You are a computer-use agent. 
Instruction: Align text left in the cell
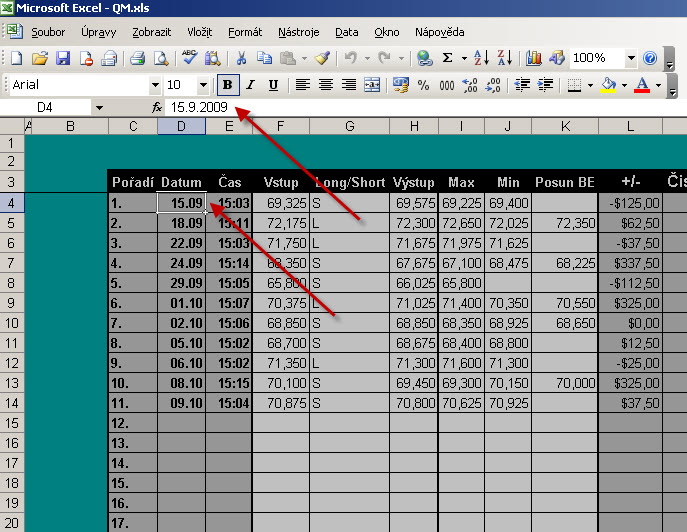tap(302, 85)
